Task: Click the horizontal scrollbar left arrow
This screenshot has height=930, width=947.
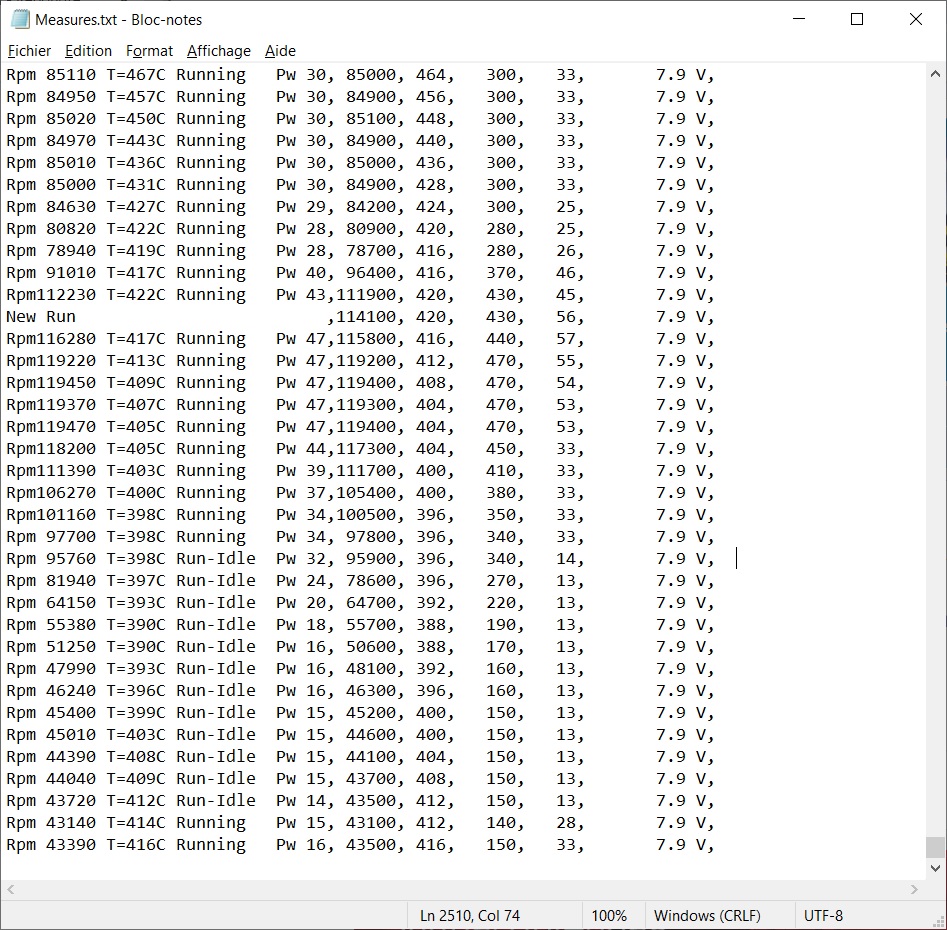Action: [x=11, y=889]
